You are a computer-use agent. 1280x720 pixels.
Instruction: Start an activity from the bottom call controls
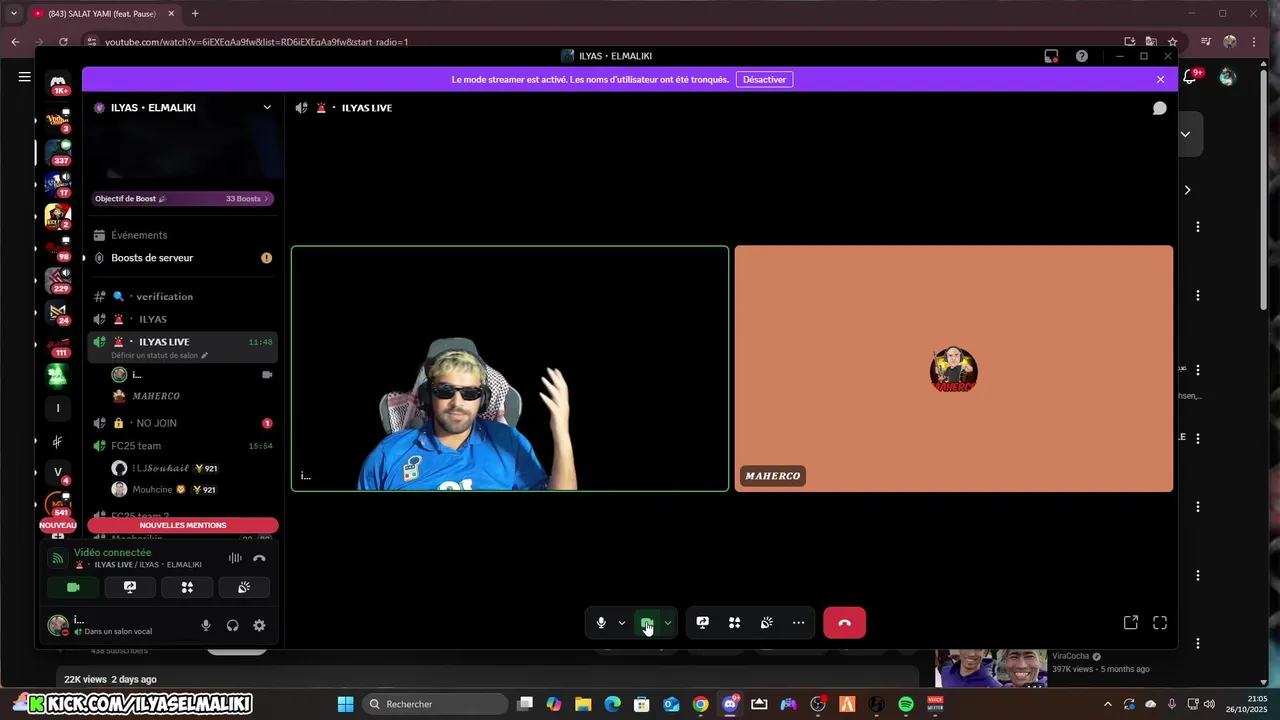(x=735, y=623)
